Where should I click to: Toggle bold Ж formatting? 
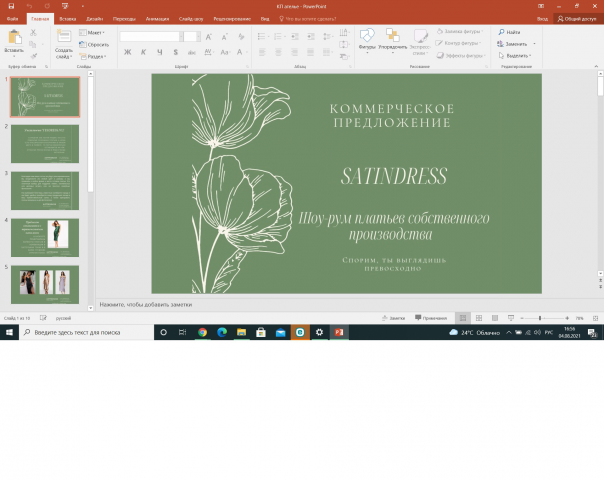pyautogui.click(x=128, y=52)
